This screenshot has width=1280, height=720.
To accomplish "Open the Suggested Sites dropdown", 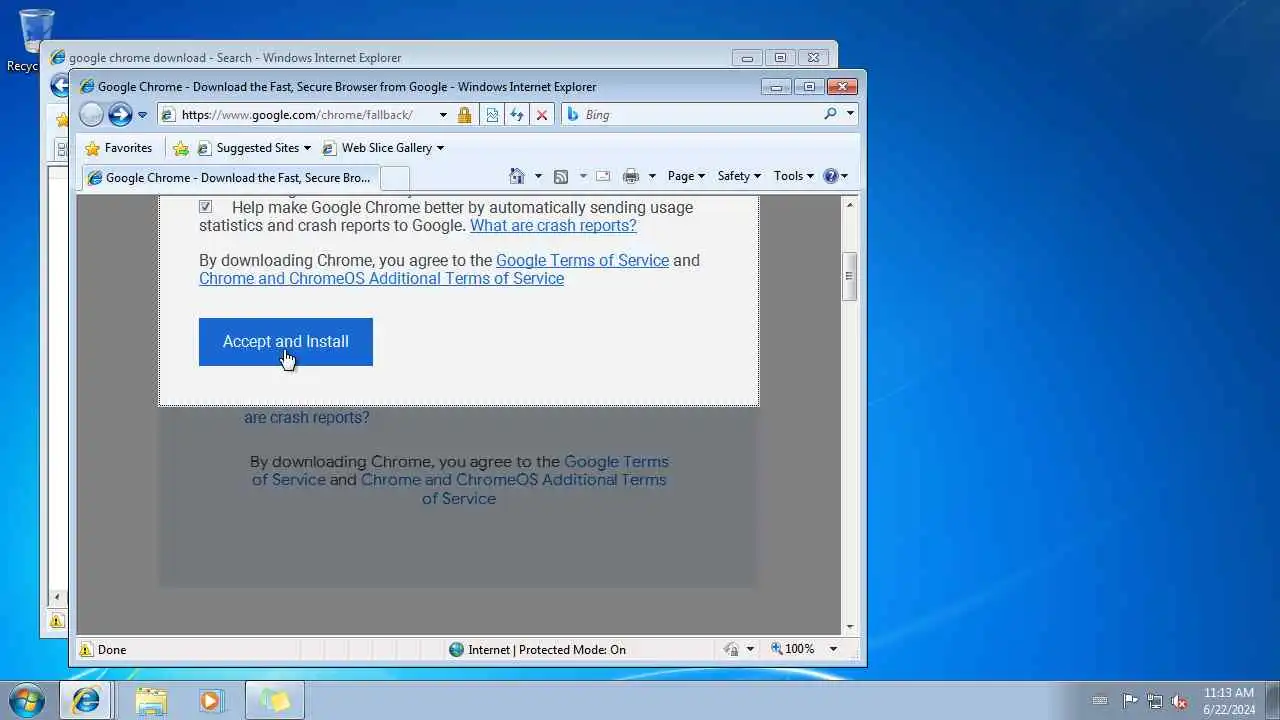I will coord(254,148).
